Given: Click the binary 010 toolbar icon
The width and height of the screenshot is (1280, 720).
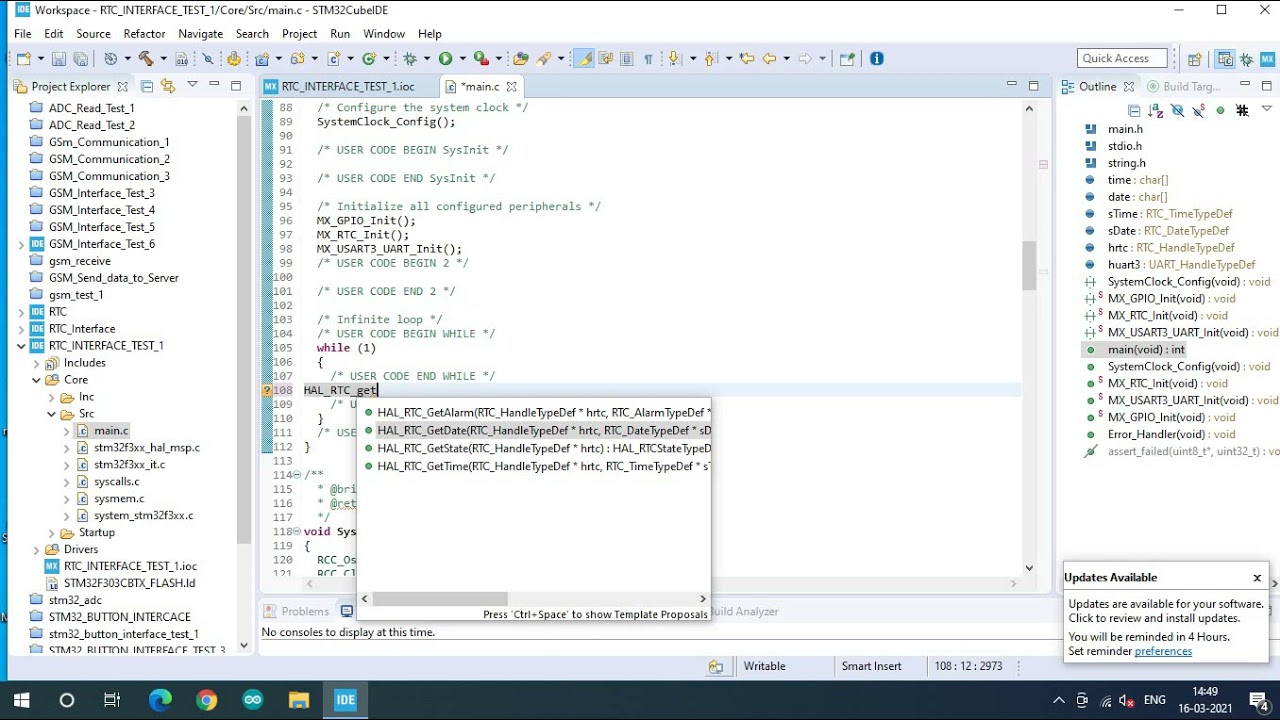Looking at the screenshot, I should click(x=181, y=59).
